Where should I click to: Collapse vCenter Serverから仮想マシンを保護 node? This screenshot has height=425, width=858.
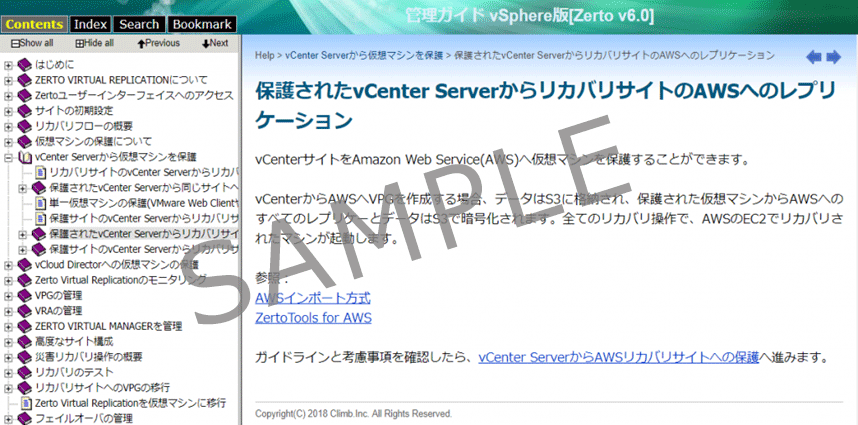(x=8, y=158)
